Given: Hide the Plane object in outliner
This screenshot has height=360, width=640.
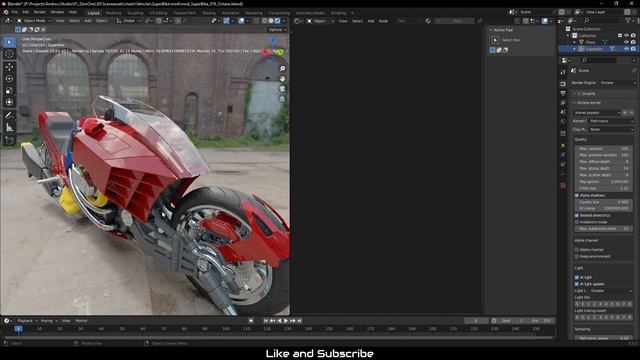Looking at the screenshot, I should coord(627,42).
